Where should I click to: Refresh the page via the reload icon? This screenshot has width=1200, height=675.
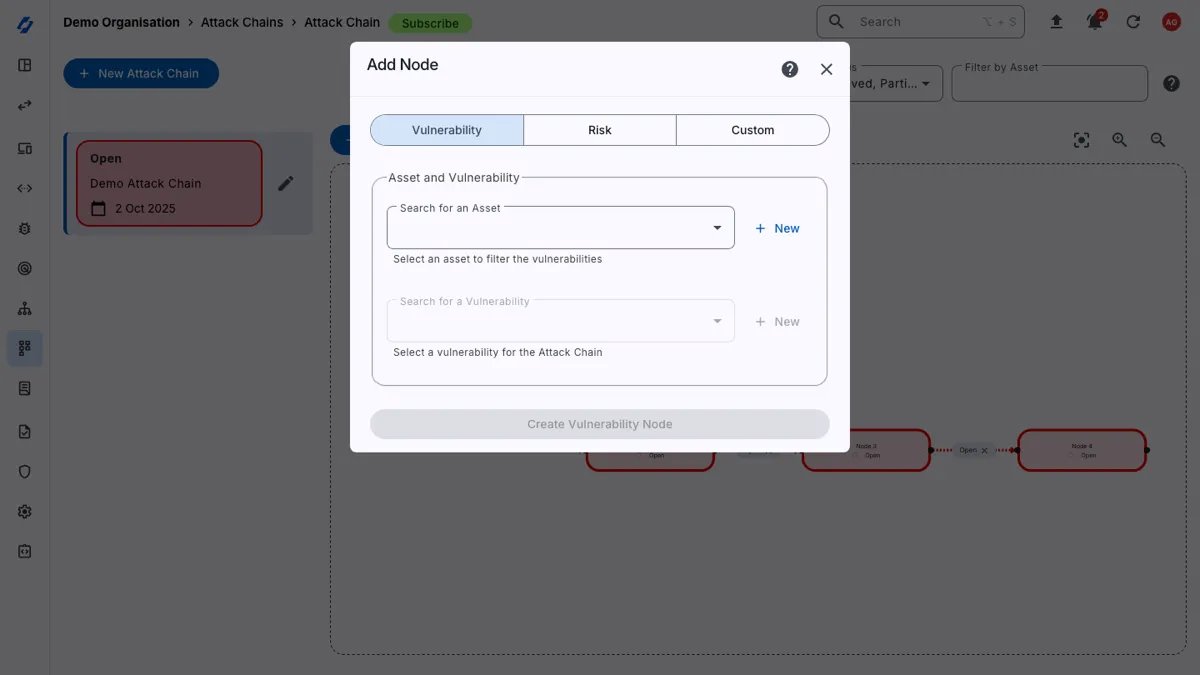click(x=1134, y=21)
